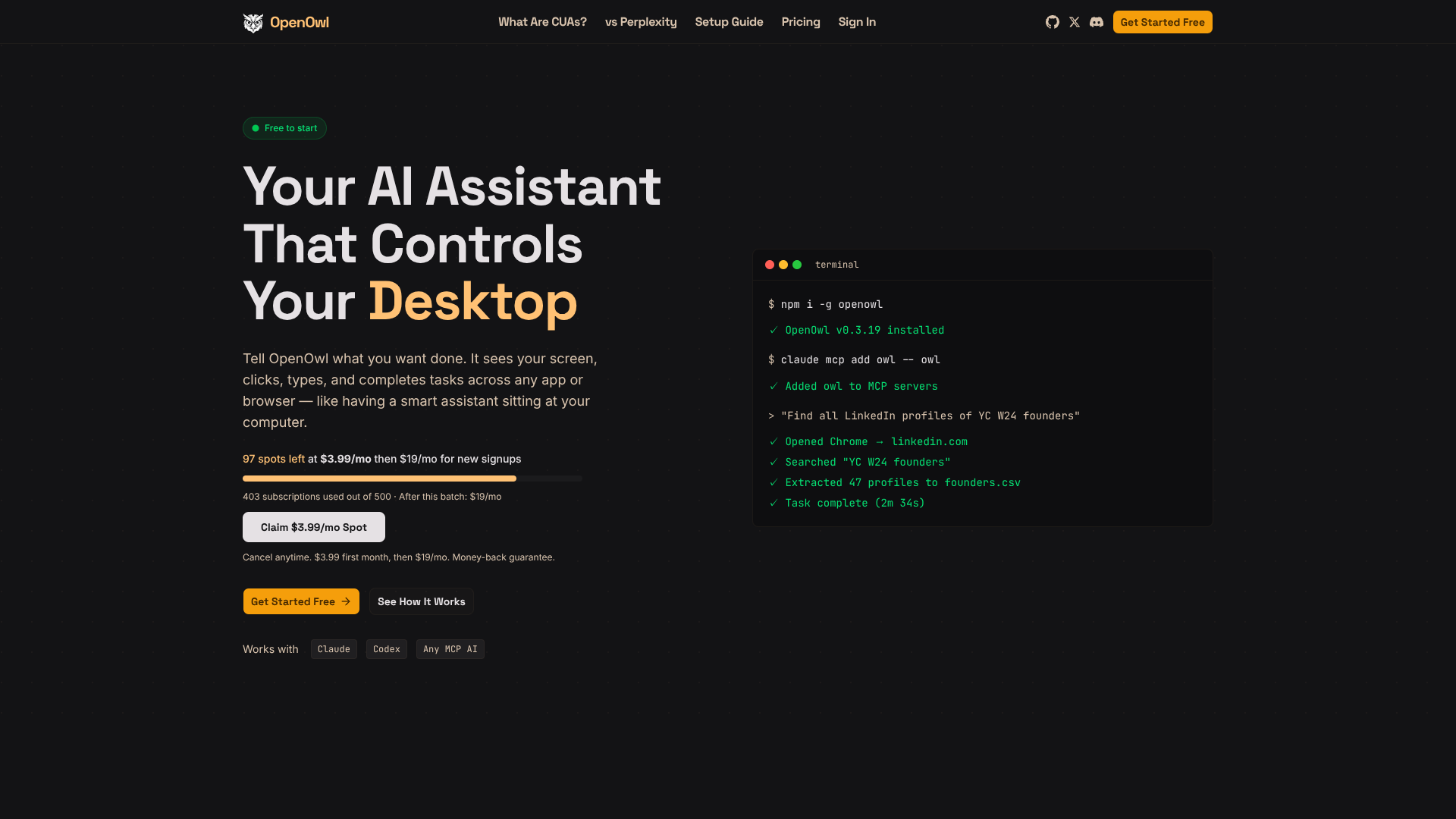This screenshot has height=819, width=1456.
Task: Navigate to vs Perplexity comparison
Action: 641,22
